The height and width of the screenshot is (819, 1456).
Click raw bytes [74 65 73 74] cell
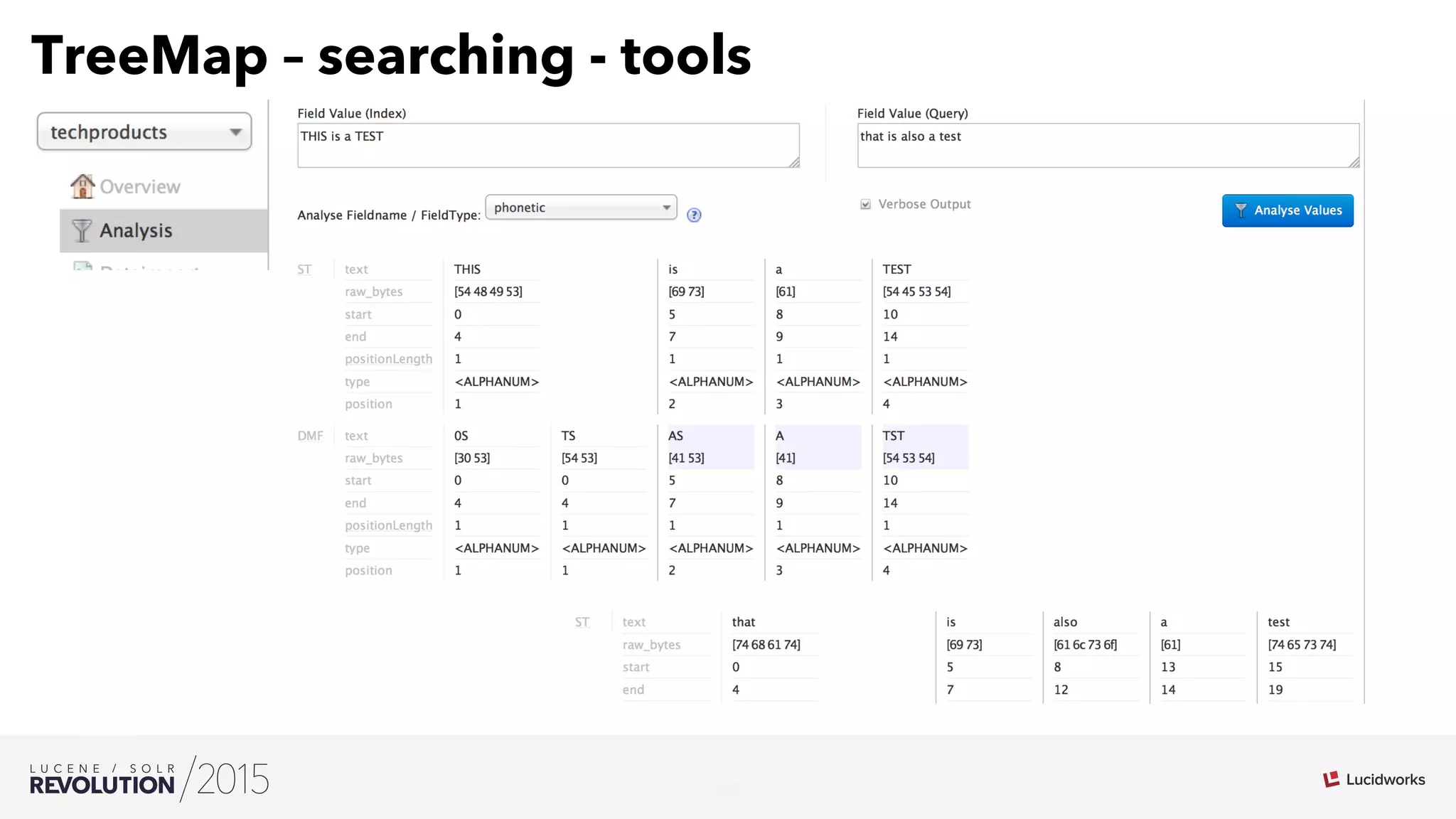(x=1302, y=645)
